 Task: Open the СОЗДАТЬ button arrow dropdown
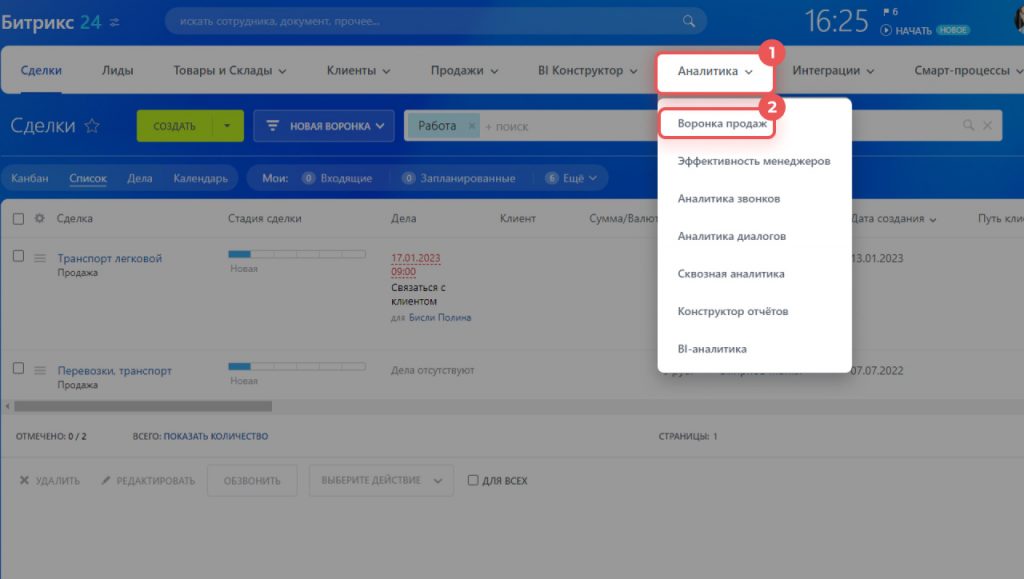pyautogui.click(x=227, y=125)
